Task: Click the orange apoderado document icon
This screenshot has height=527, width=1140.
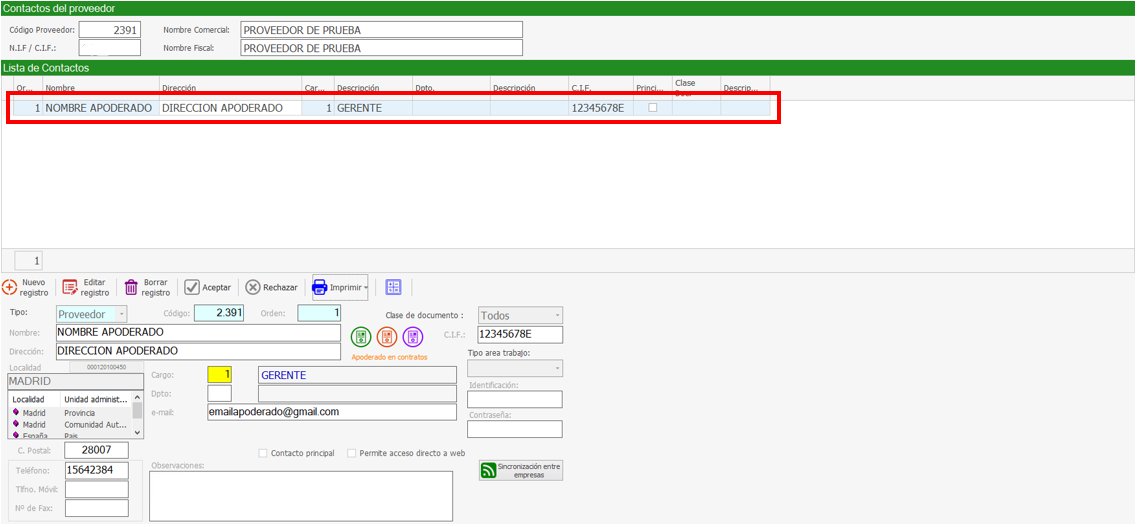Action: (x=387, y=337)
